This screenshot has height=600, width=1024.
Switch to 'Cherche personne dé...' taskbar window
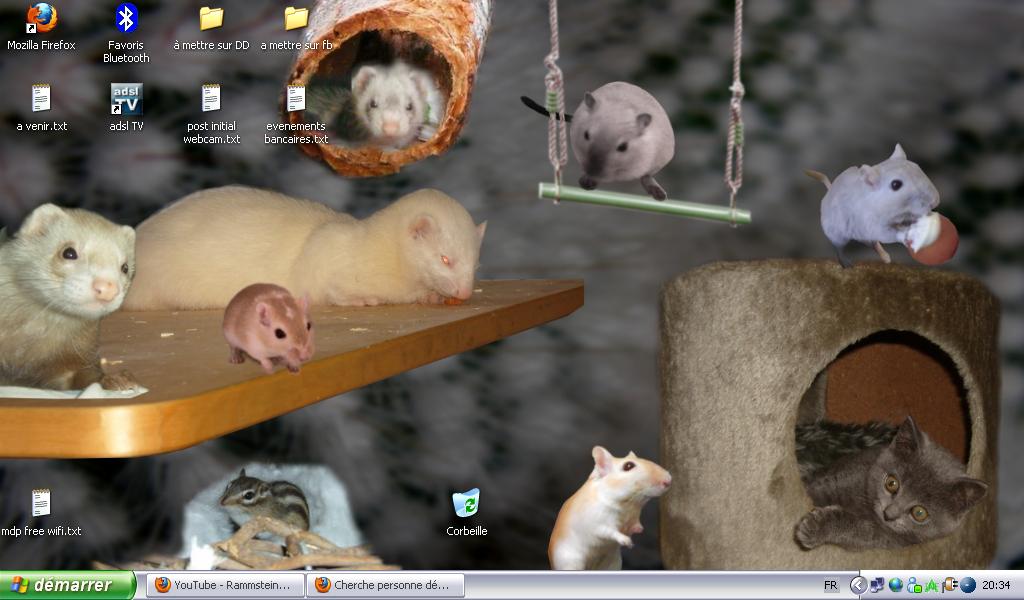[386, 585]
